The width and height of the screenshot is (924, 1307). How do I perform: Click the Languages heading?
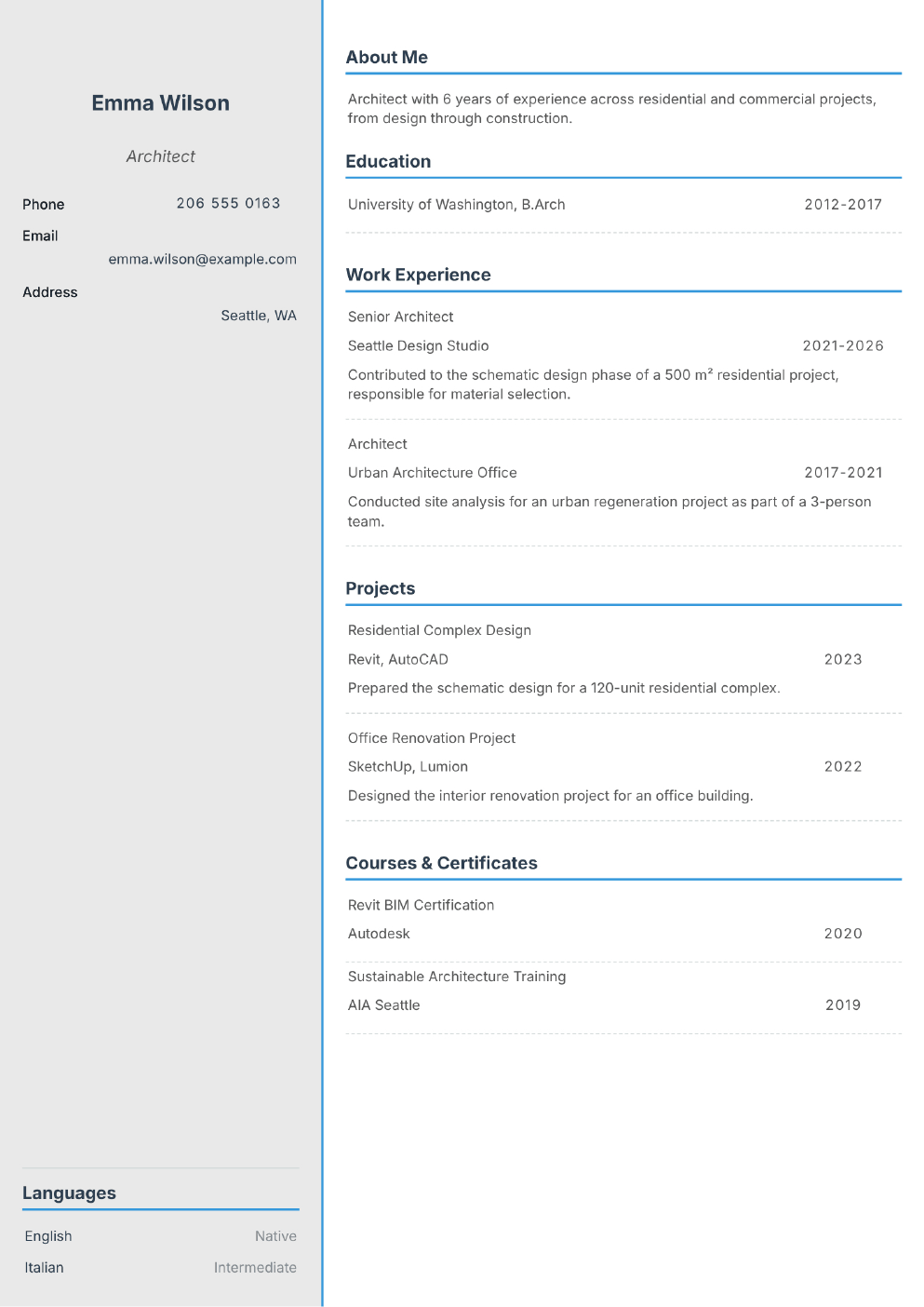[69, 1194]
